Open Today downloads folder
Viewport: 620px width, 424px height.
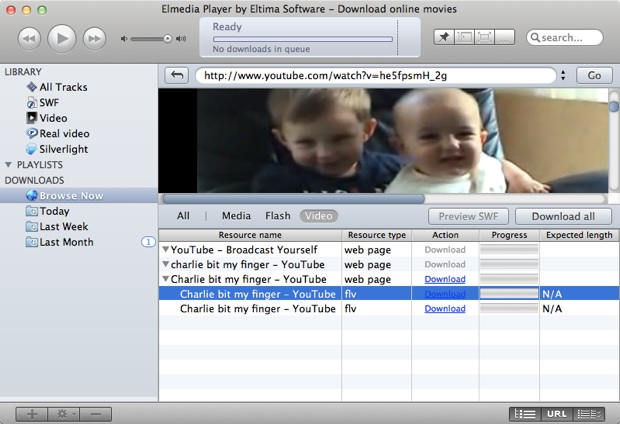tap(47, 211)
